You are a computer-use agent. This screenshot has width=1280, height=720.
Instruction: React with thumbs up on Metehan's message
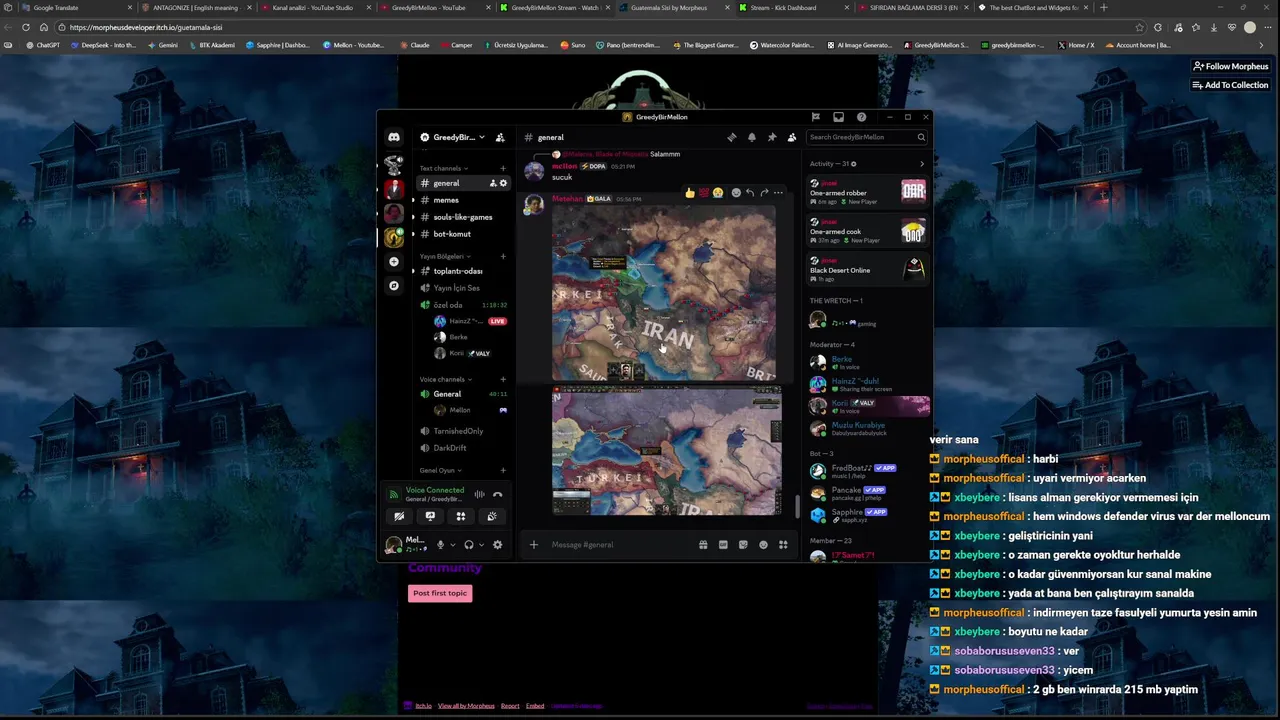[690, 193]
